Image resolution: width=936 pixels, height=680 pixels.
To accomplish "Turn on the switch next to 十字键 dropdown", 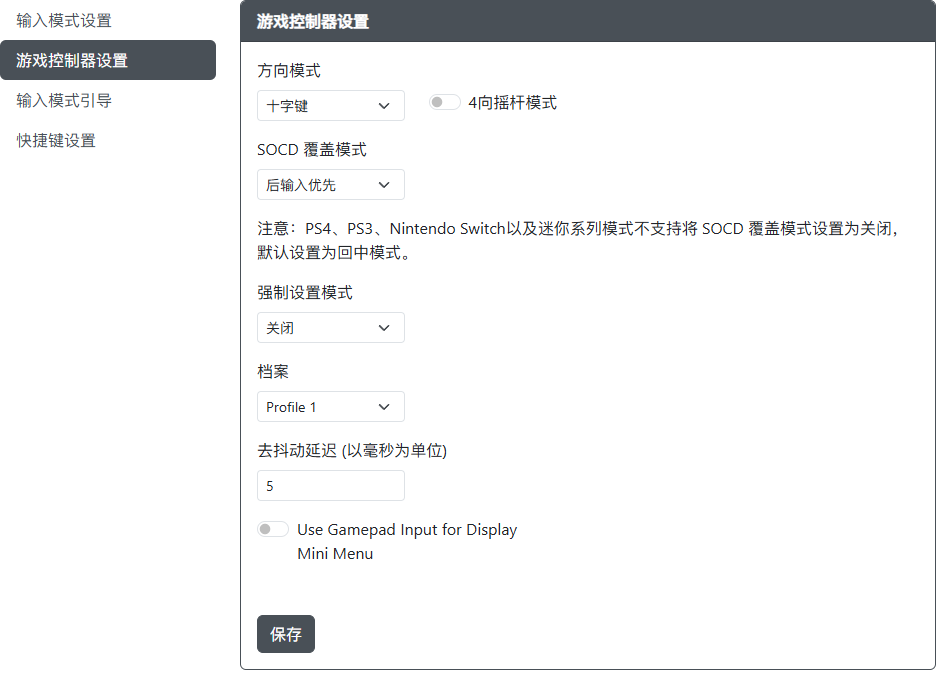I will 444,101.
